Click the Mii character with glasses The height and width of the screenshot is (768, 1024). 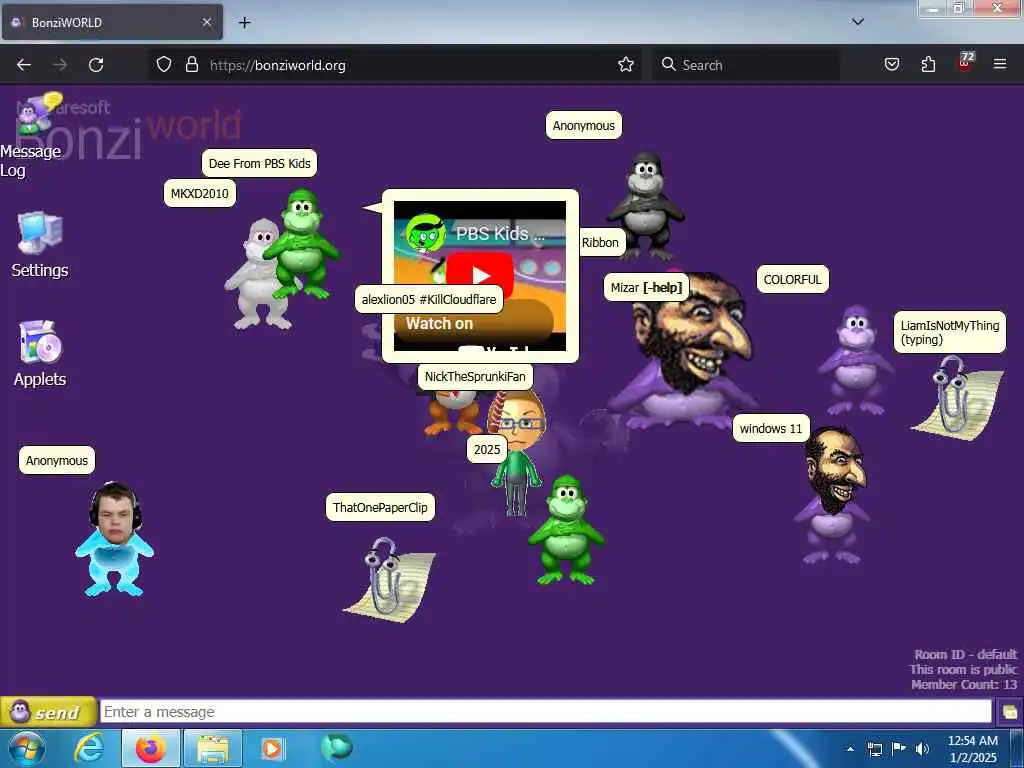[x=517, y=455]
